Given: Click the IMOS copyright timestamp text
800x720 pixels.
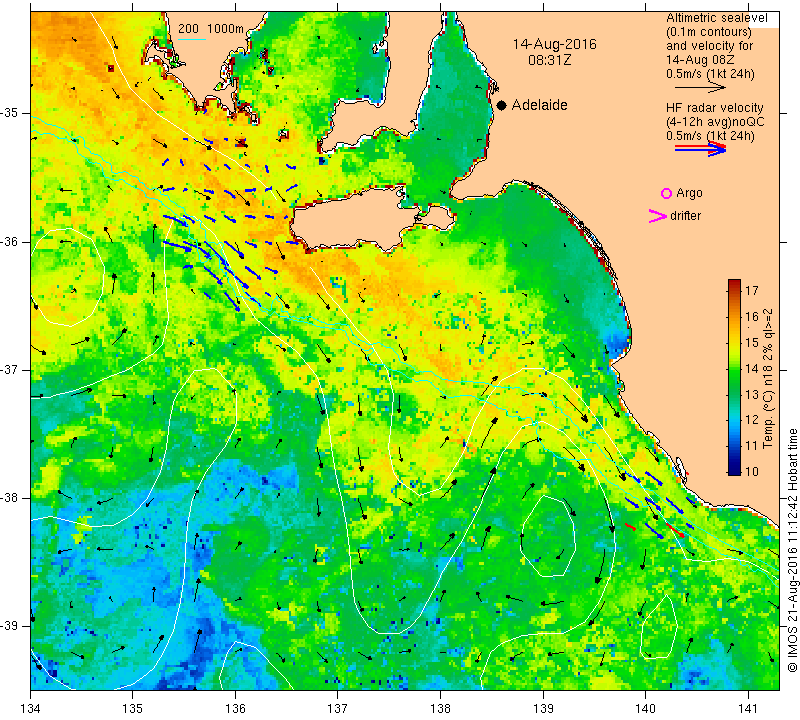Looking at the screenshot, I should point(792,550).
